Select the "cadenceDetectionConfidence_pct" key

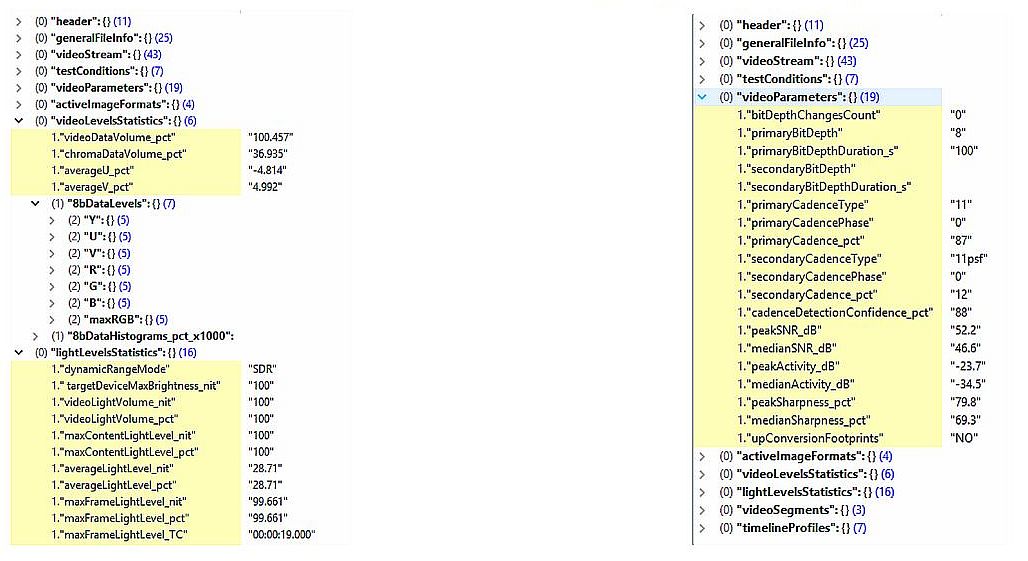pyautogui.click(x=836, y=312)
